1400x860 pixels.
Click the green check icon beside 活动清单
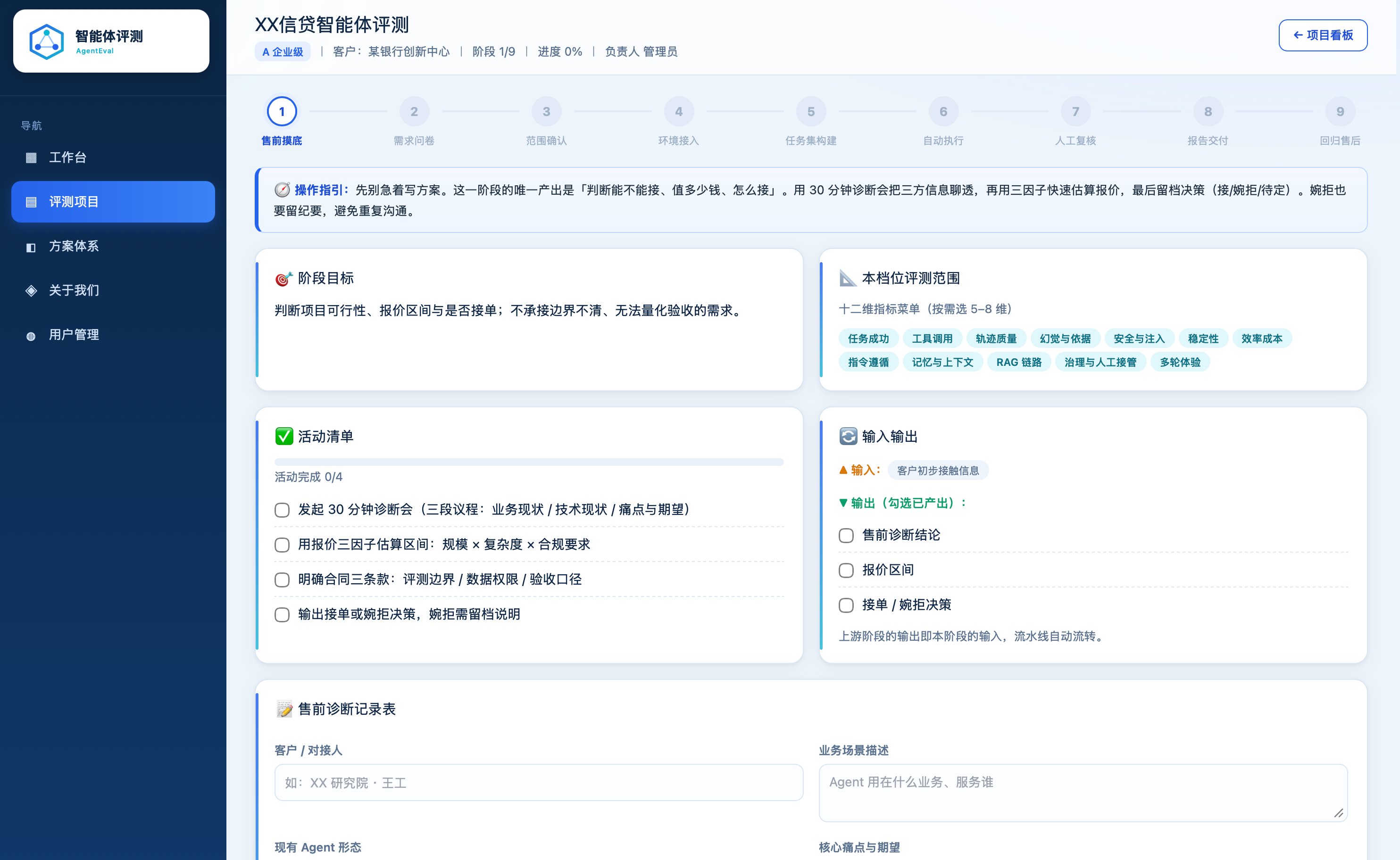pyautogui.click(x=284, y=436)
